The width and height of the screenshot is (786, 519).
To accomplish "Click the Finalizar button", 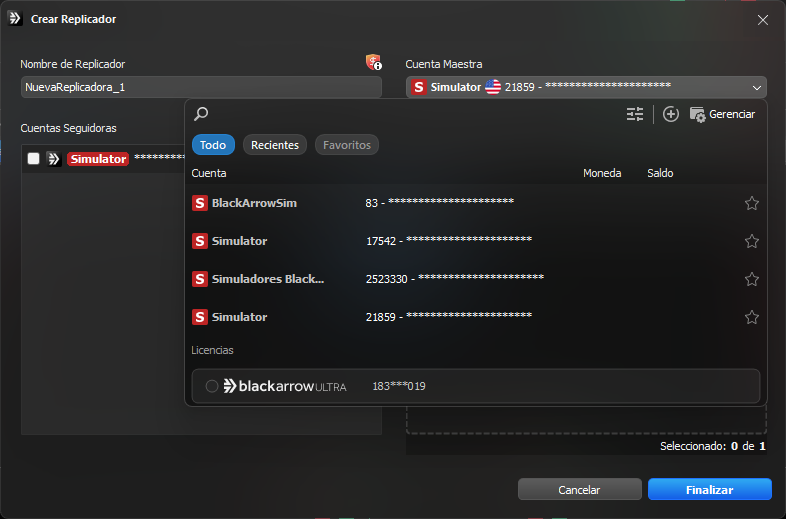I will tap(709, 489).
